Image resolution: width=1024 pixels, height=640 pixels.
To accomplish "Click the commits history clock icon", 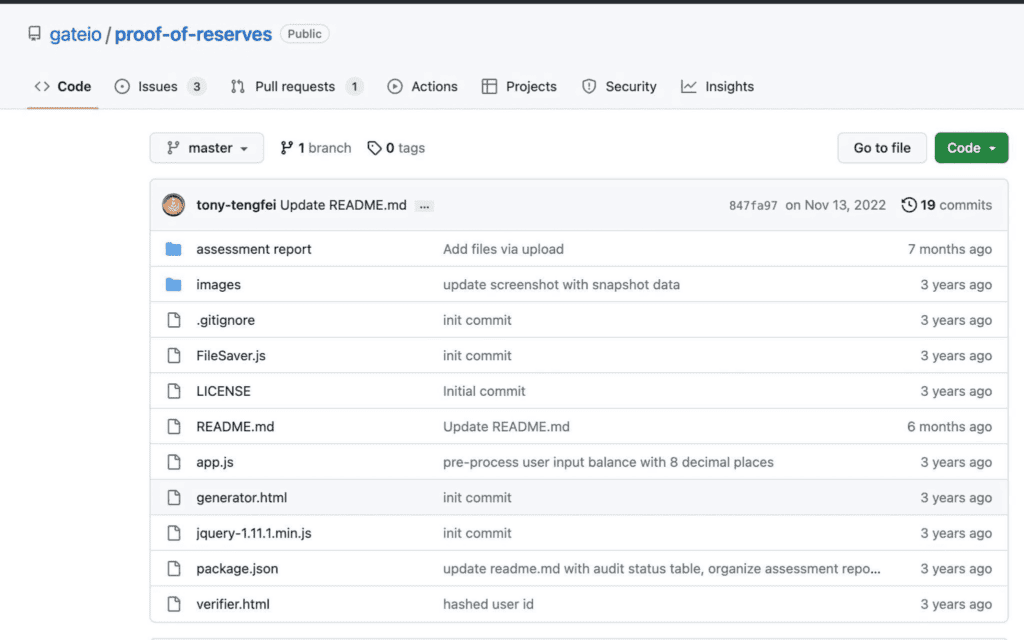I will click(x=908, y=205).
